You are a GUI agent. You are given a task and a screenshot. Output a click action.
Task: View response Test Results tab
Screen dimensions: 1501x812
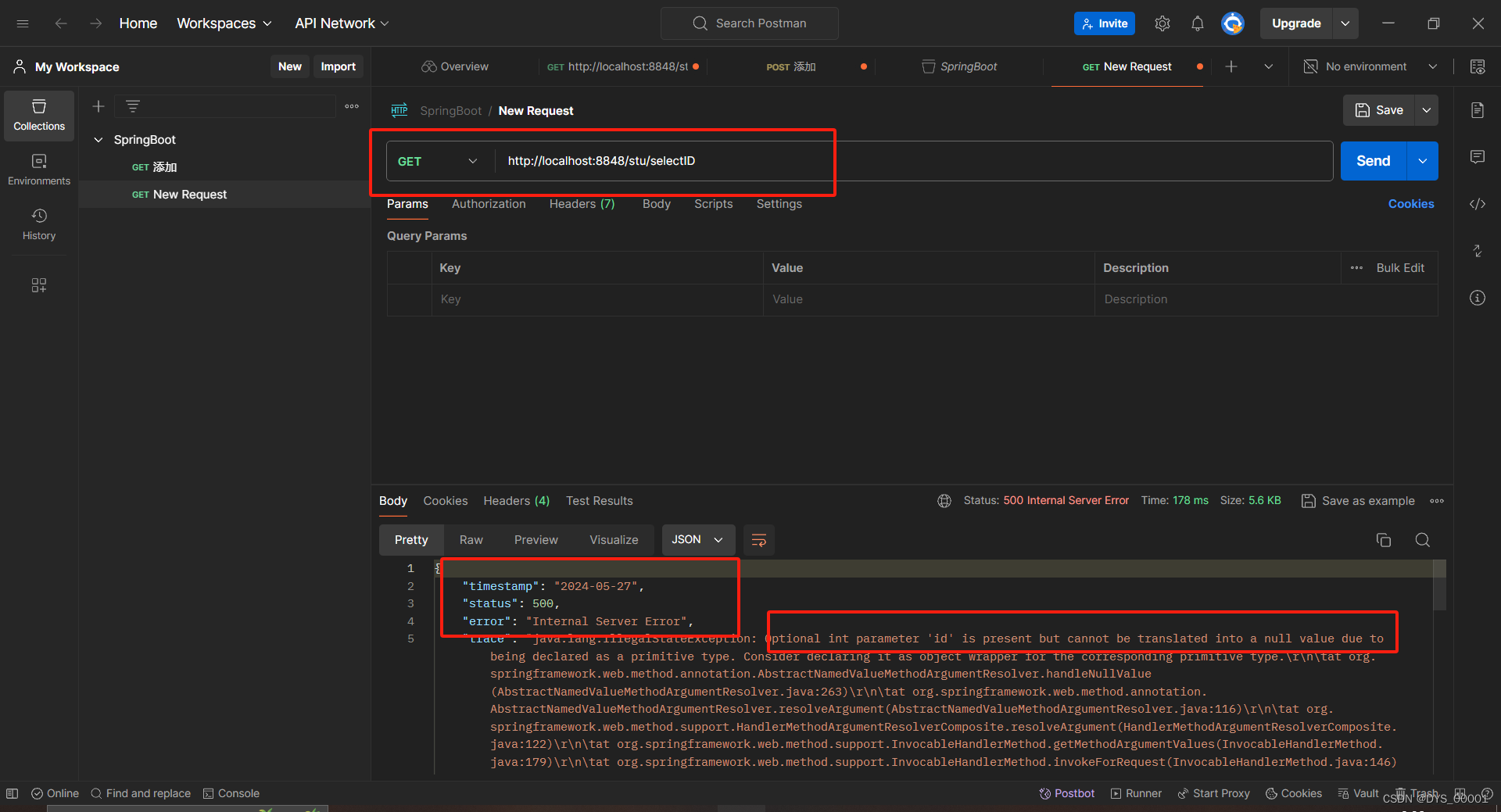(600, 501)
